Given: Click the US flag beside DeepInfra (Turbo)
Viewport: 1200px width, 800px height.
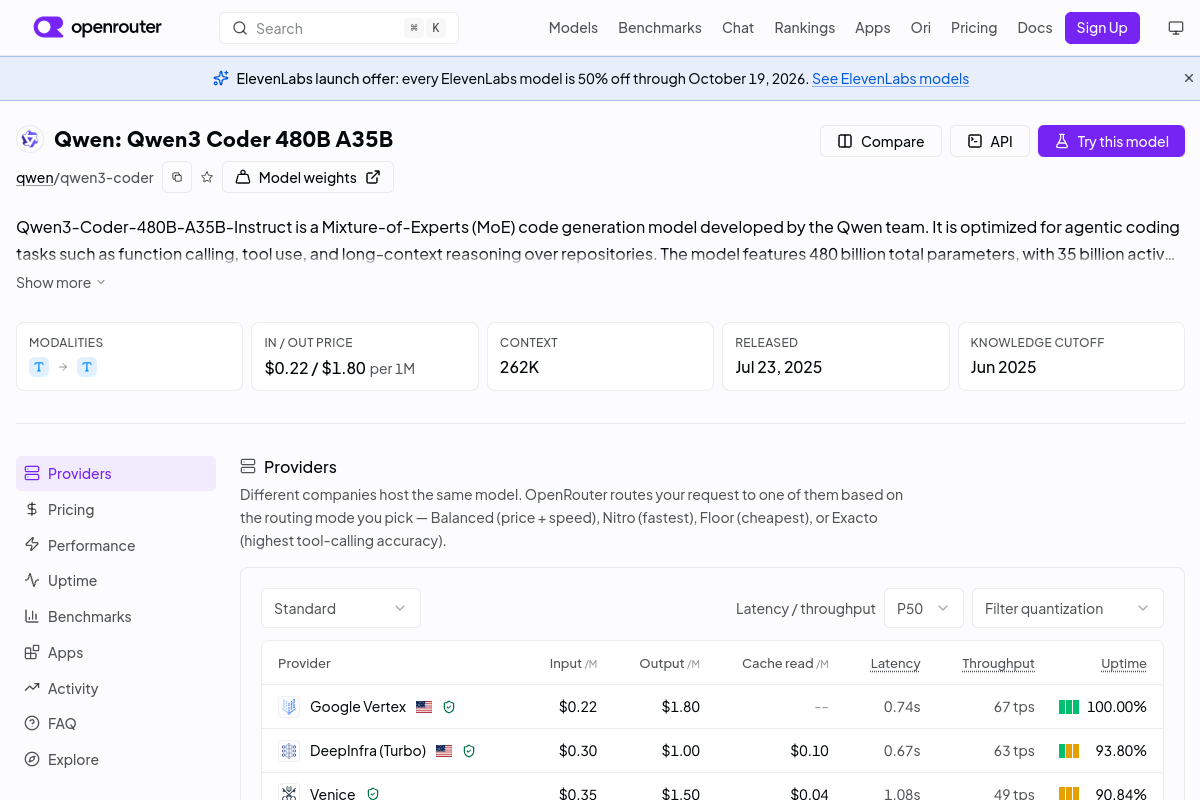Looking at the screenshot, I should [x=444, y=750].
